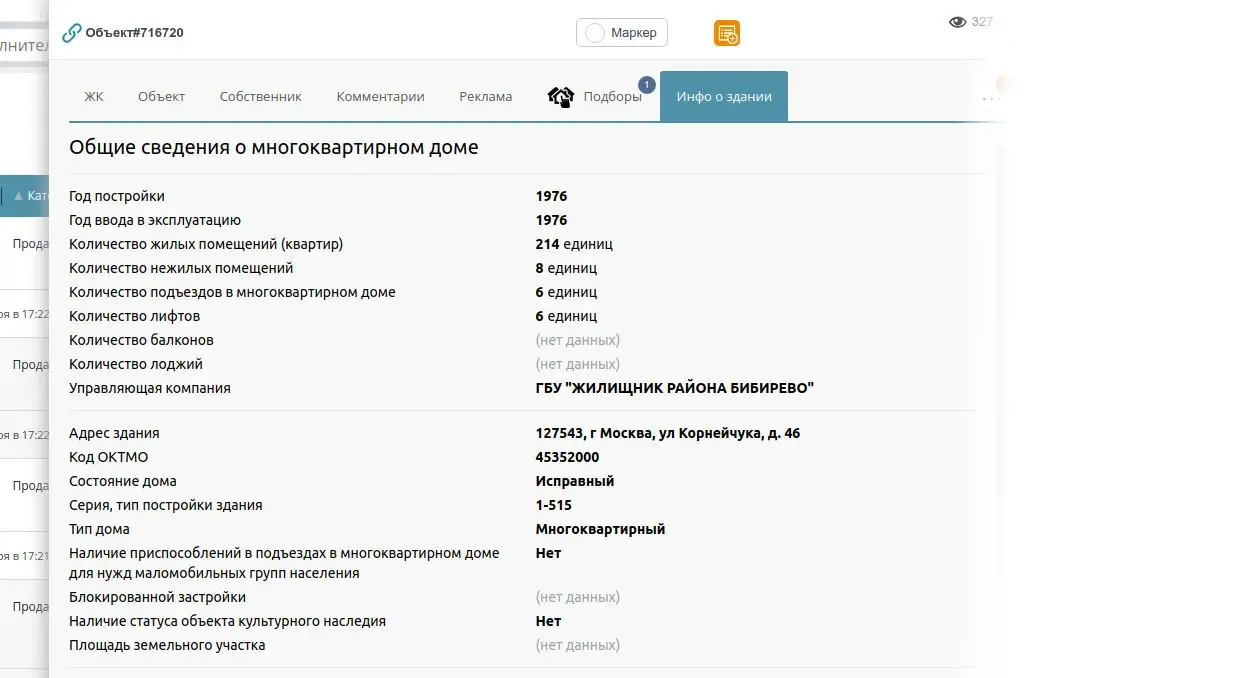
Task: Click the building series value 1-515
Action: tap(553, 505)
